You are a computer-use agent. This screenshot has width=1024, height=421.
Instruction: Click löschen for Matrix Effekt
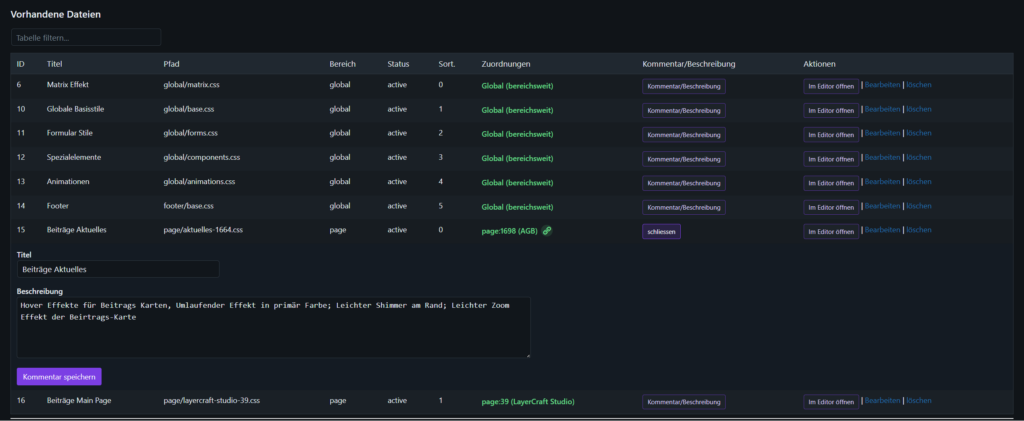(919, 85)
